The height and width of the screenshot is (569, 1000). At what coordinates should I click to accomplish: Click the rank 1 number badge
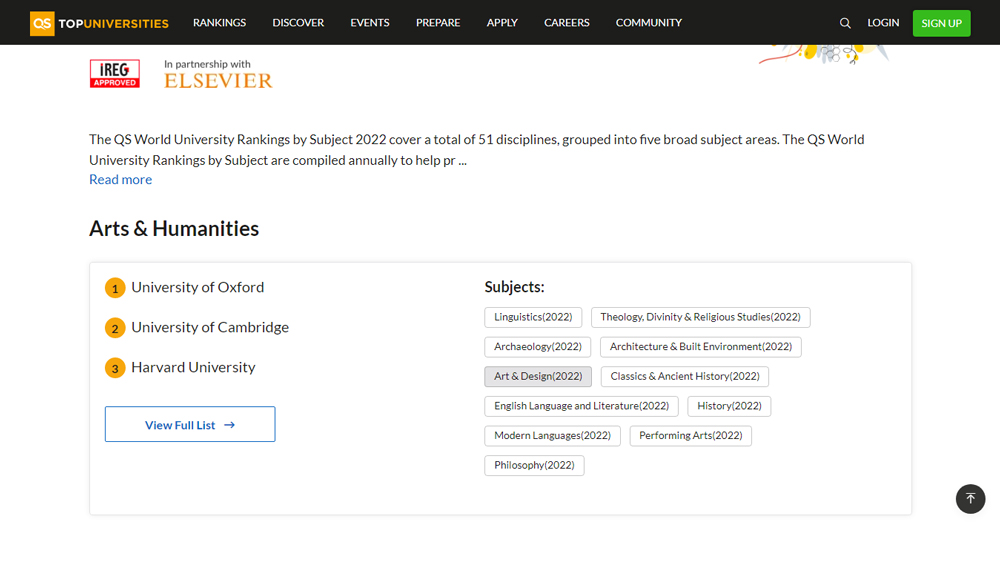click(x=115, y=288)
